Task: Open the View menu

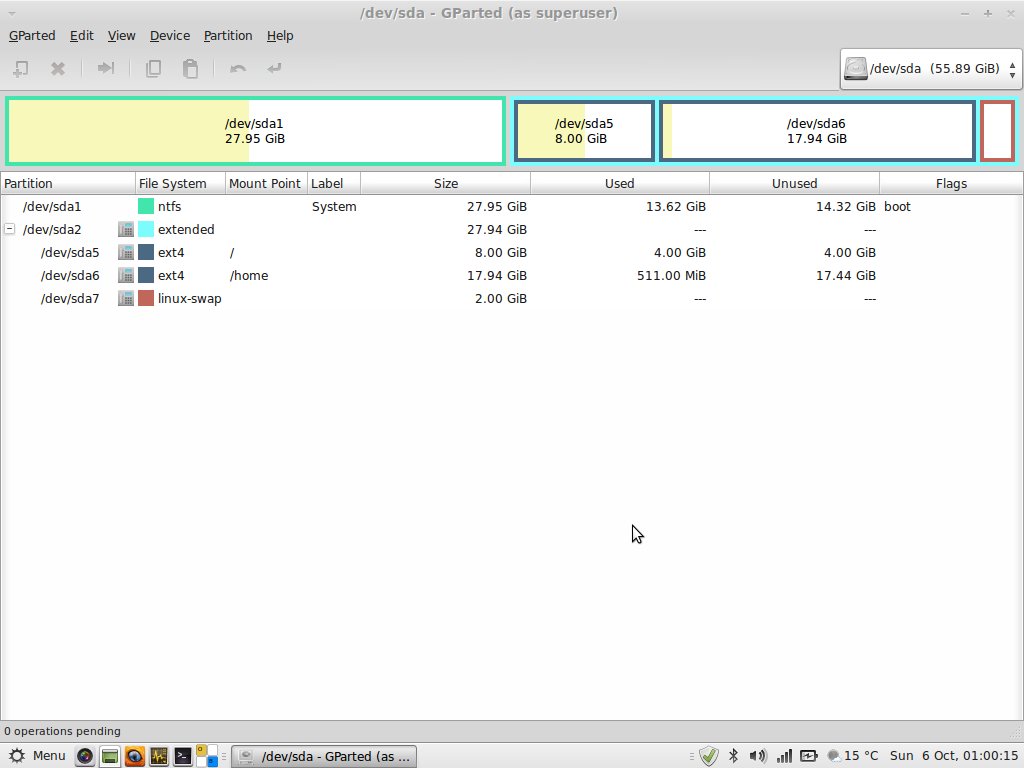Action: pos(121,35)
